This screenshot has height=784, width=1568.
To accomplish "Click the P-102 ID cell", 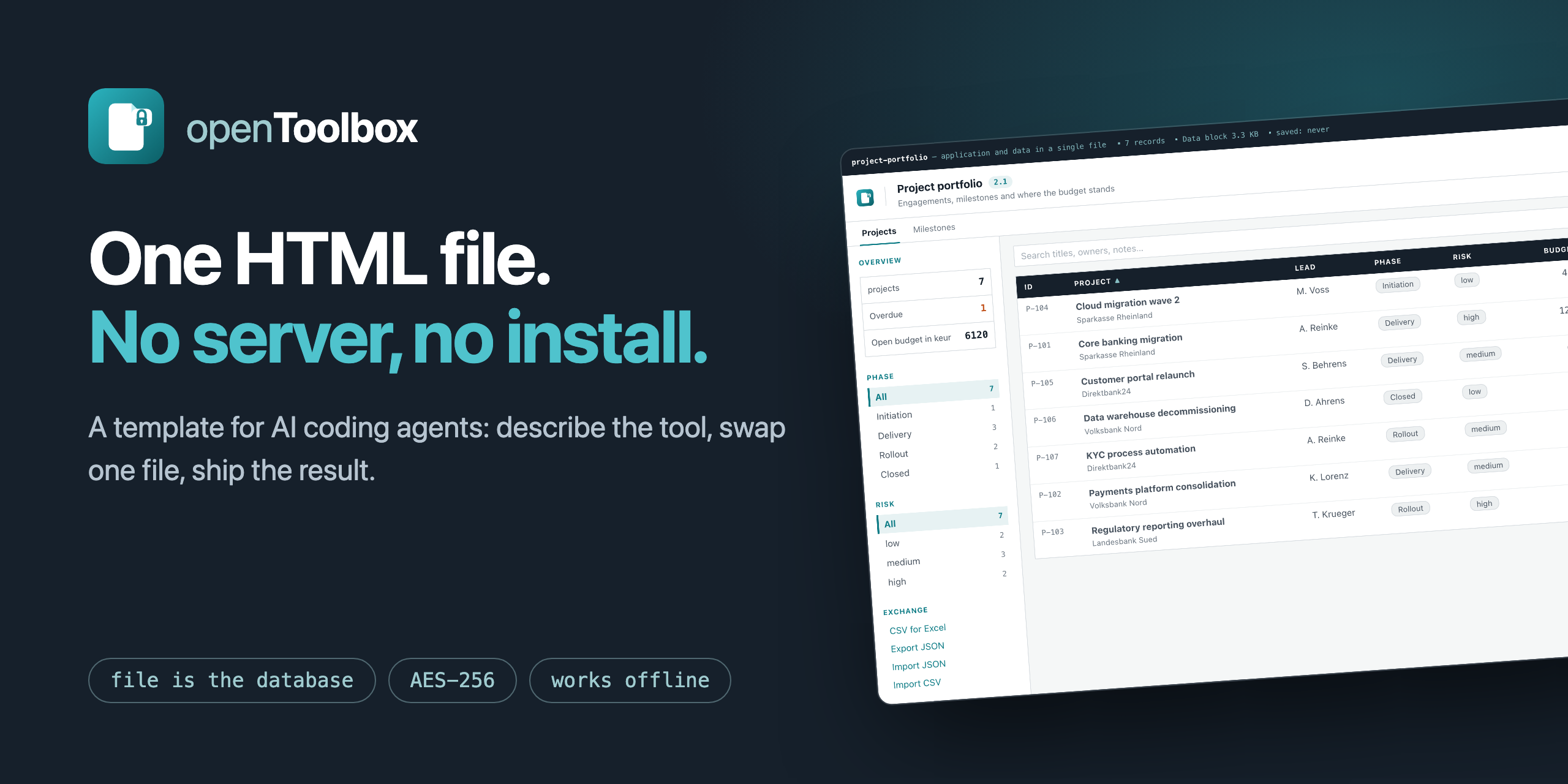I will (1050, 494).
